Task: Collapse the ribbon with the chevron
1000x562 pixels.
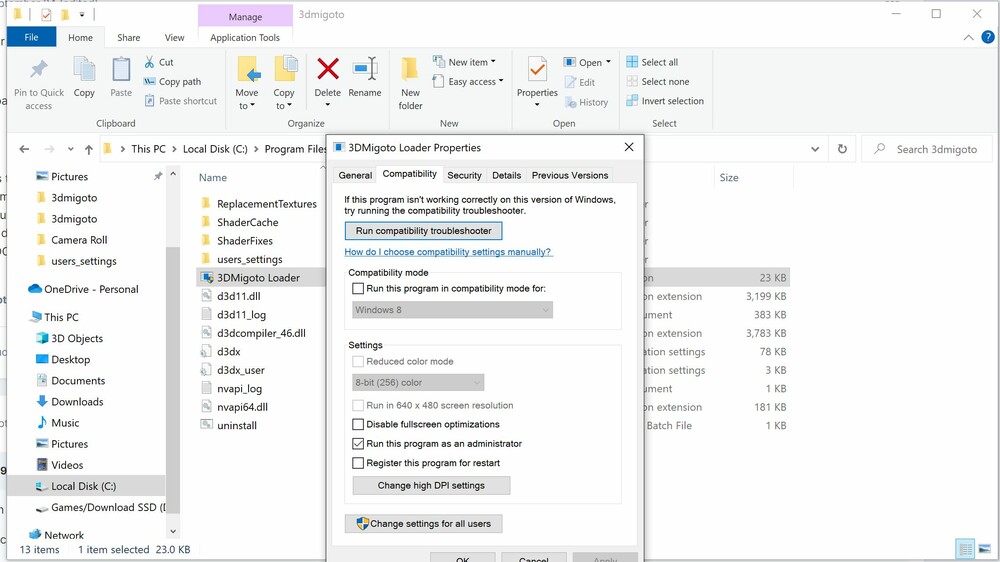Action: [968, 38]
